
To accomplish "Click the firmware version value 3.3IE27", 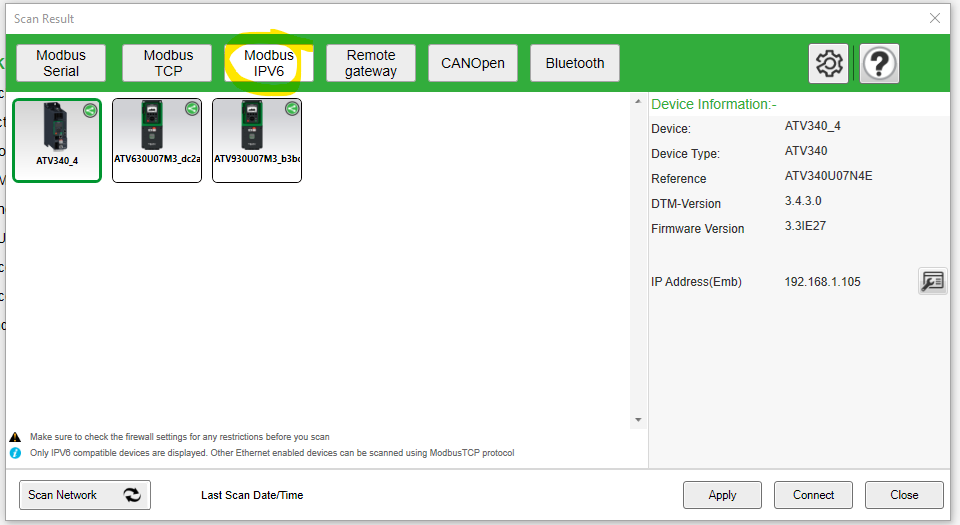I will point(805,226).
